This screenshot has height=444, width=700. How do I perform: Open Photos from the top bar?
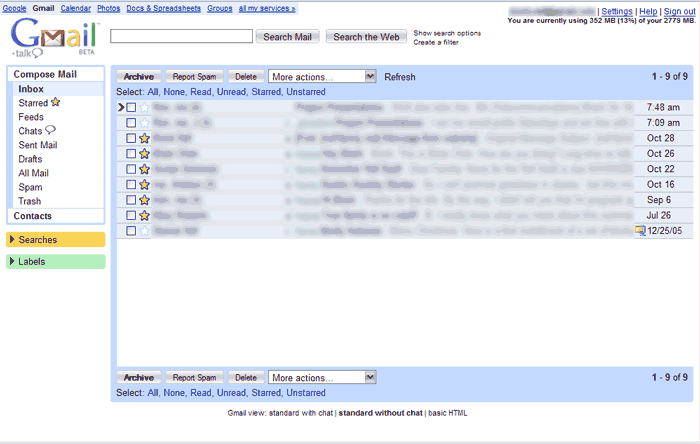click(108, 8)
